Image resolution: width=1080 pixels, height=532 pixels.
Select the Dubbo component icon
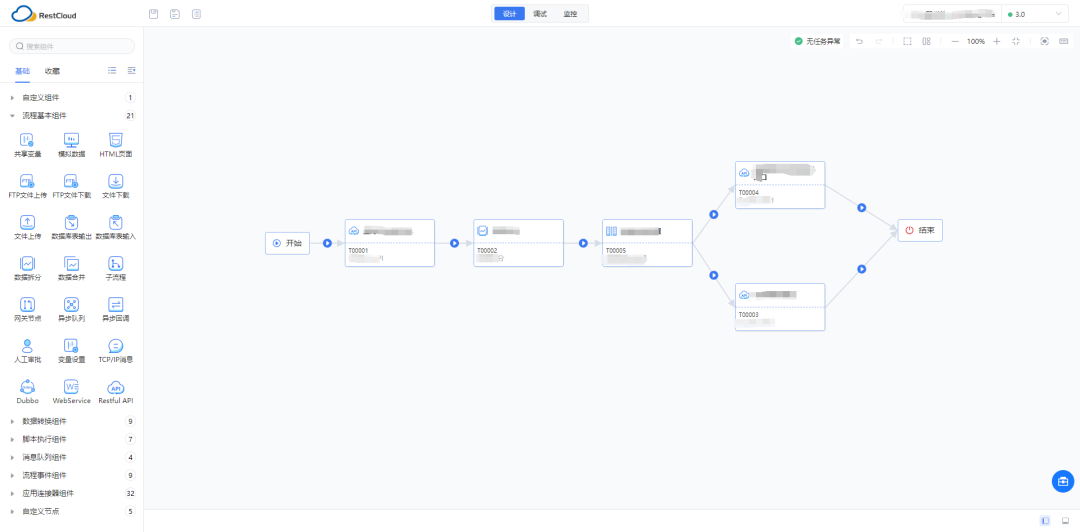[27, 387]
